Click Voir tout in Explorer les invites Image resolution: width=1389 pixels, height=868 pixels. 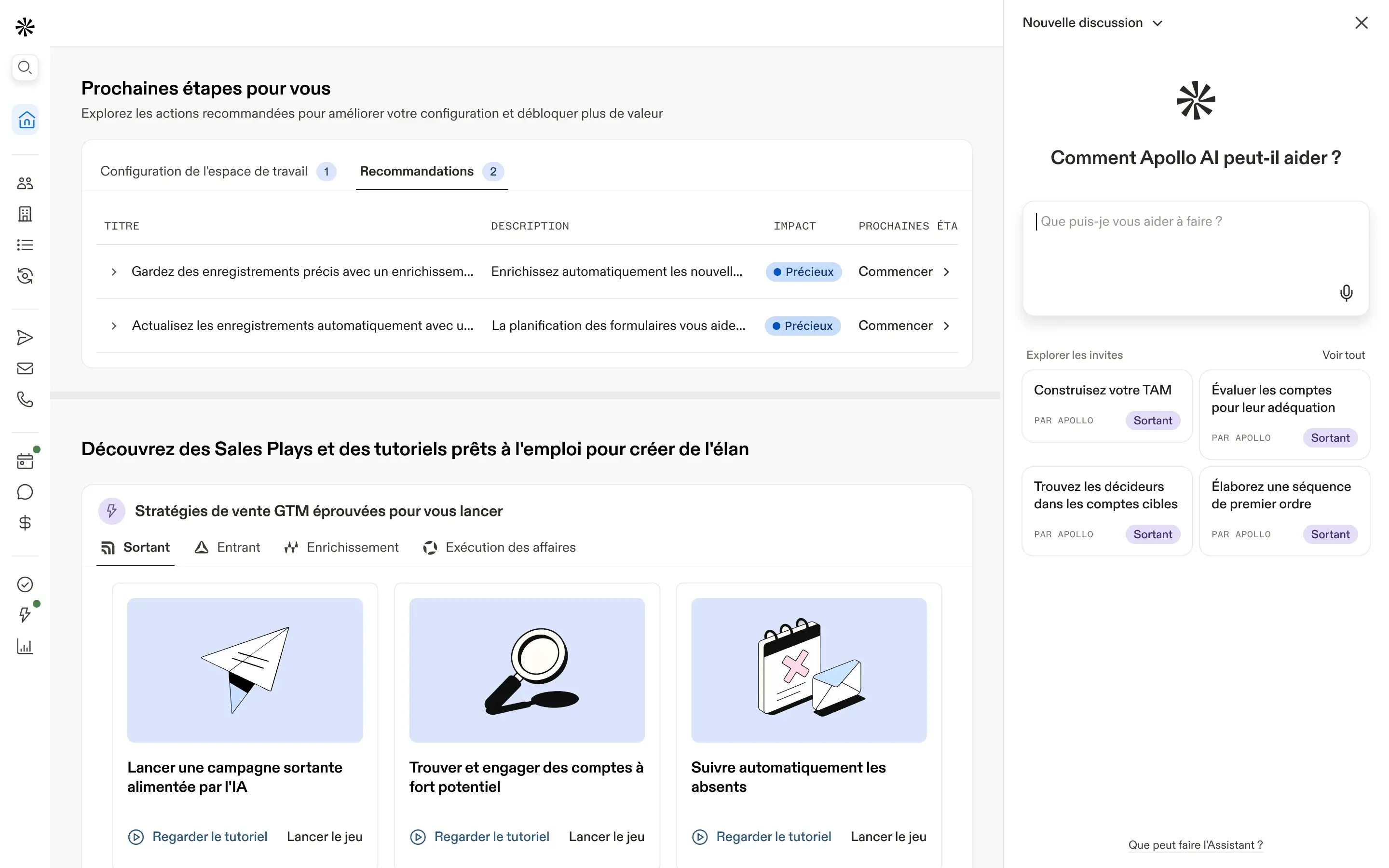[x=1343, y=355]
